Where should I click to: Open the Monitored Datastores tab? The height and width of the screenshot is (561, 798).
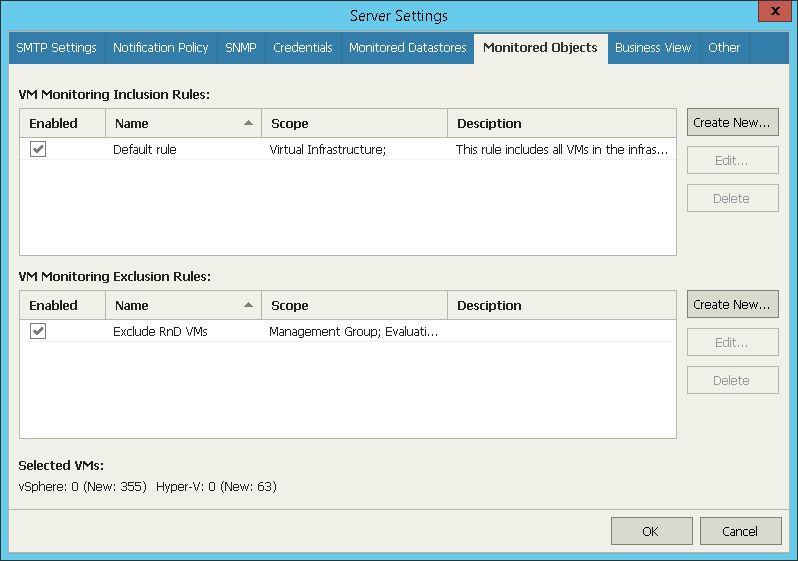[408, 48]
